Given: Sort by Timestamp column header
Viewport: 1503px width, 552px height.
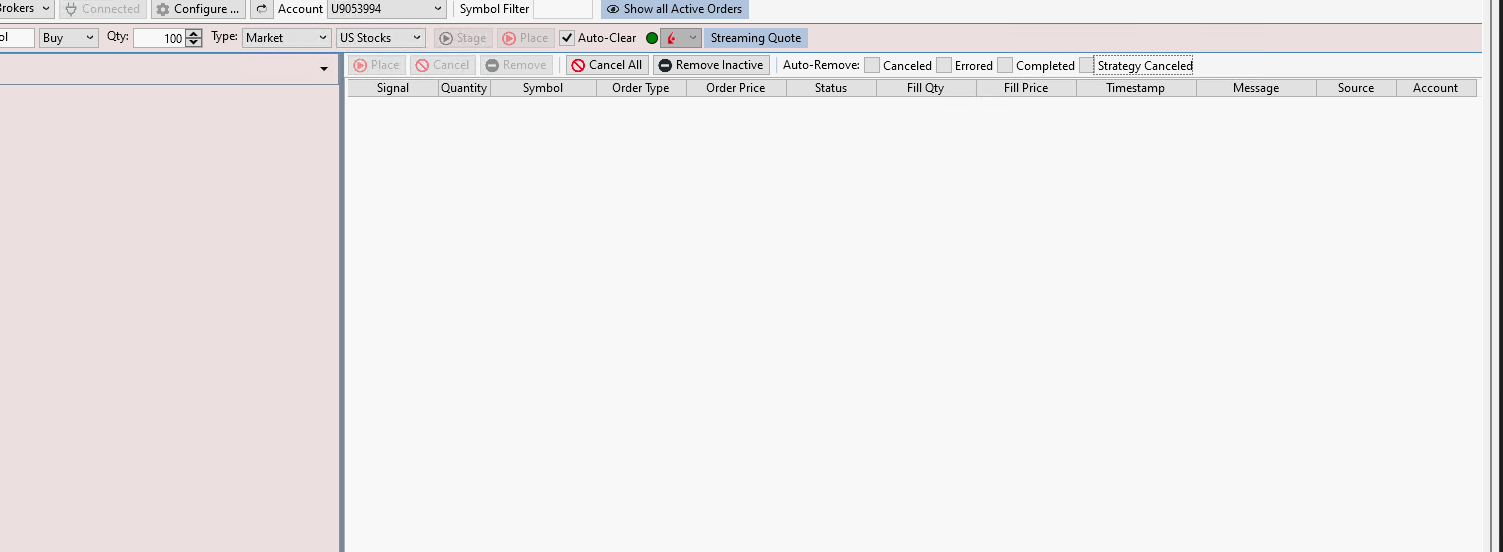Looking at the screenshot, I should pos(1136,88).
